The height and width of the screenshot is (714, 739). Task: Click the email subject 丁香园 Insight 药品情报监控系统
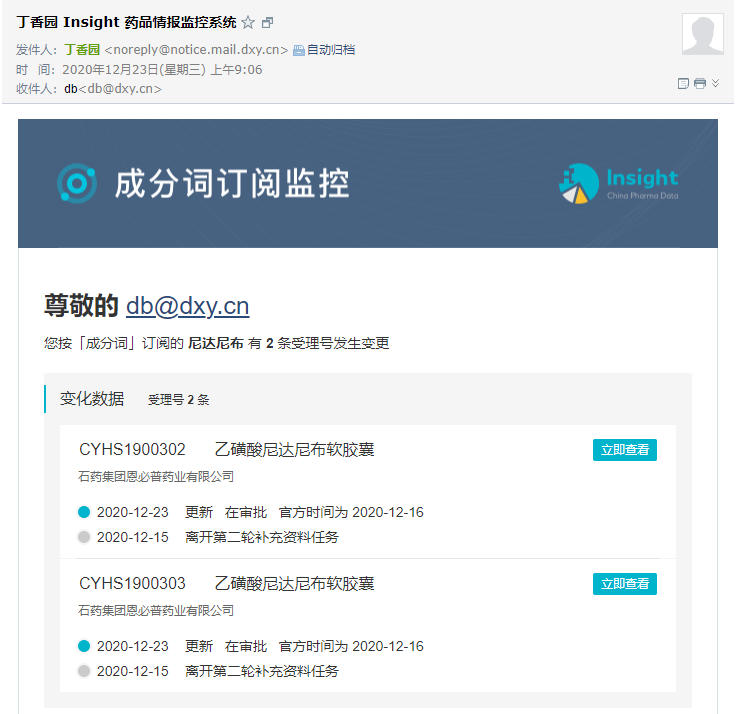(126, 22)
